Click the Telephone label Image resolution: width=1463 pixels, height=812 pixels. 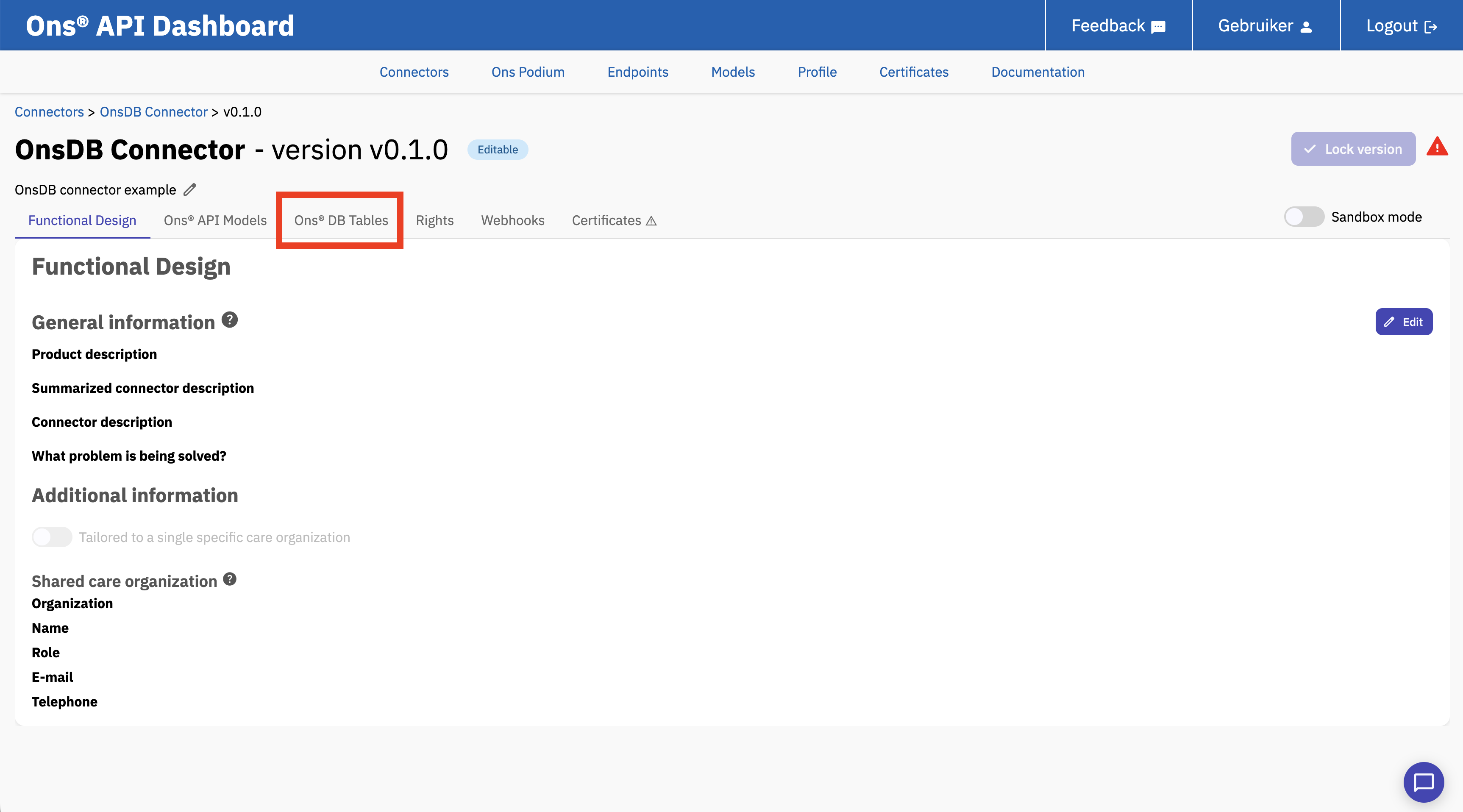pyautogui.click(x=64, y=702)
